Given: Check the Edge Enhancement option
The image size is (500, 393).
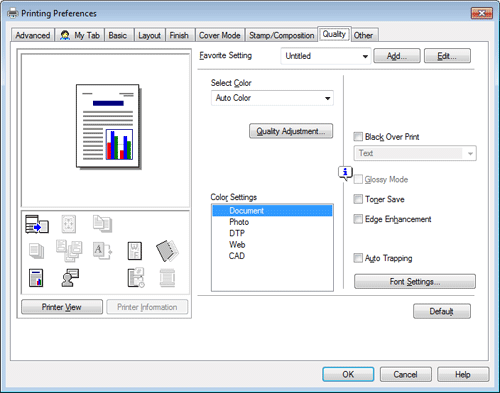Looking at the screenshot, I should [358, 219].
